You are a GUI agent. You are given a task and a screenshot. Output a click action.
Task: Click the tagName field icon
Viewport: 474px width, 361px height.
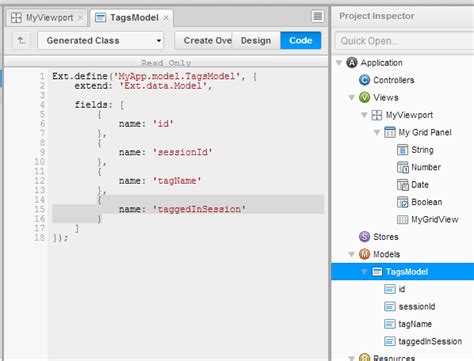[x=390, y=324]
